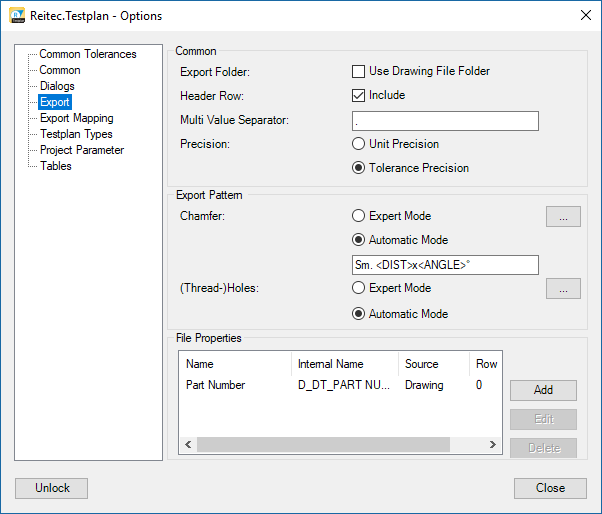The height and width of the screenshot is (514, 602).
Task: Select Unit Precision radio button
Action: [359, 144]
